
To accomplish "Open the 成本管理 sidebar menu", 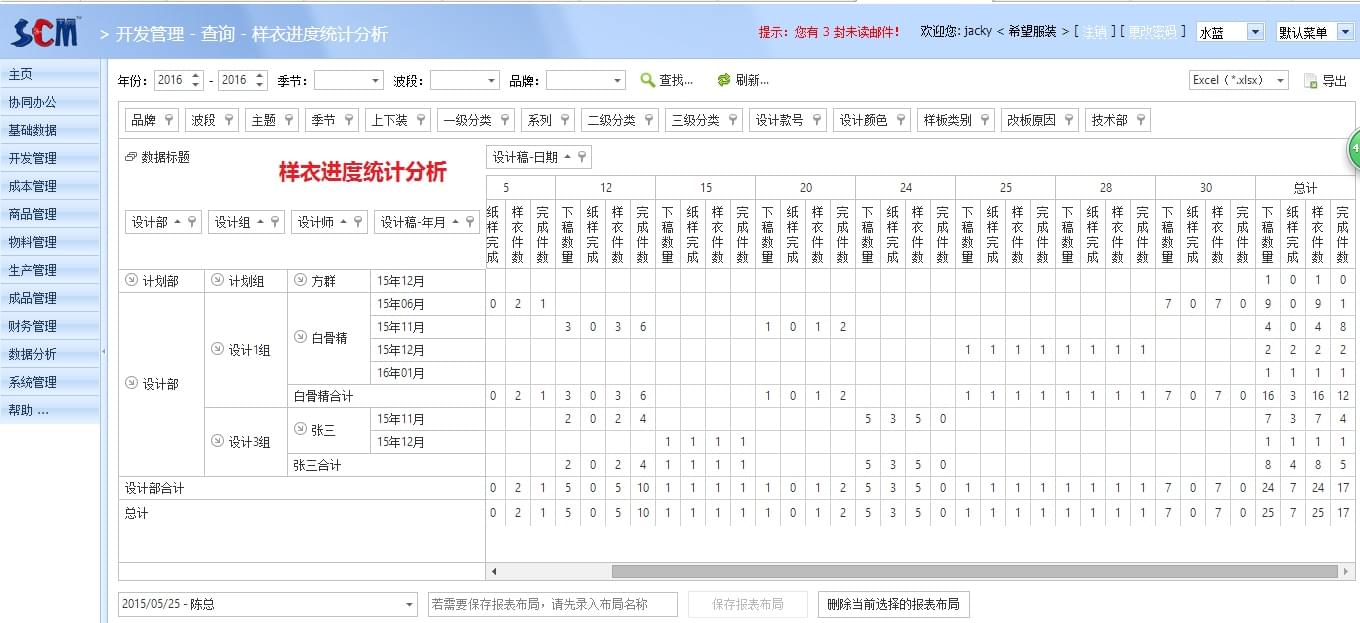I will pyautogui.click(x=33, y=185).
